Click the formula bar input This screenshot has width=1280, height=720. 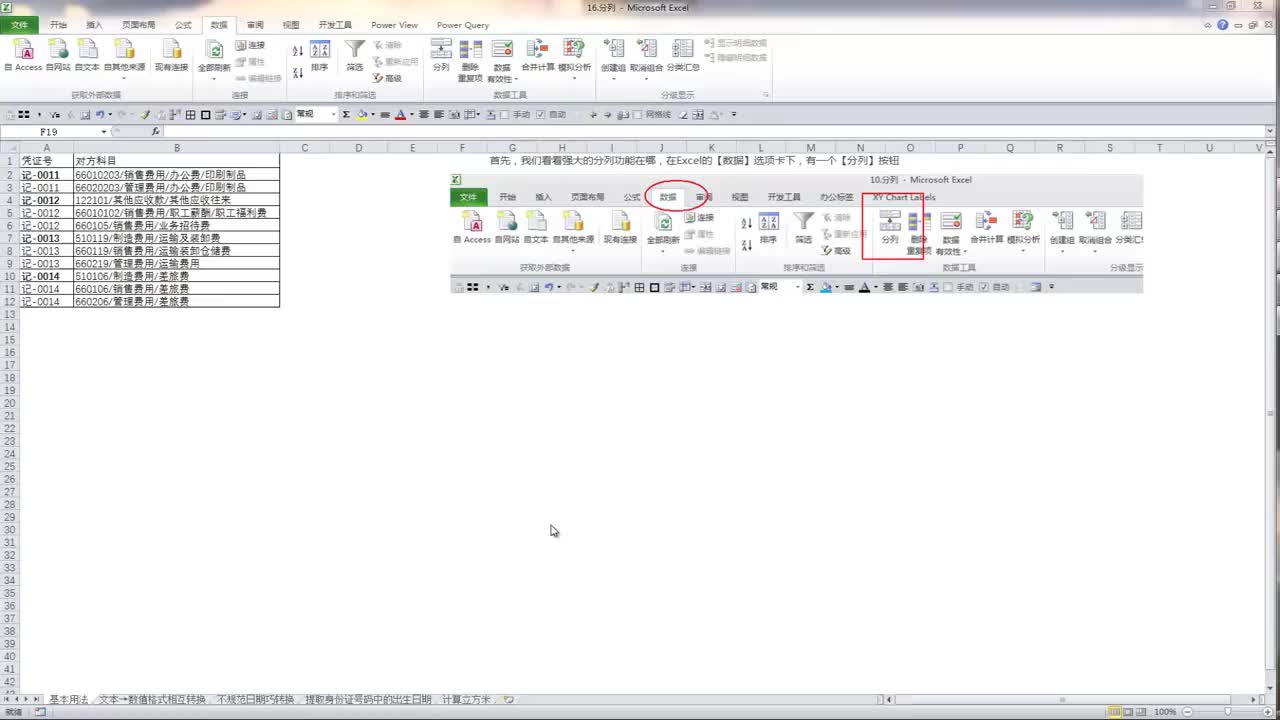[x=715, y=132]
